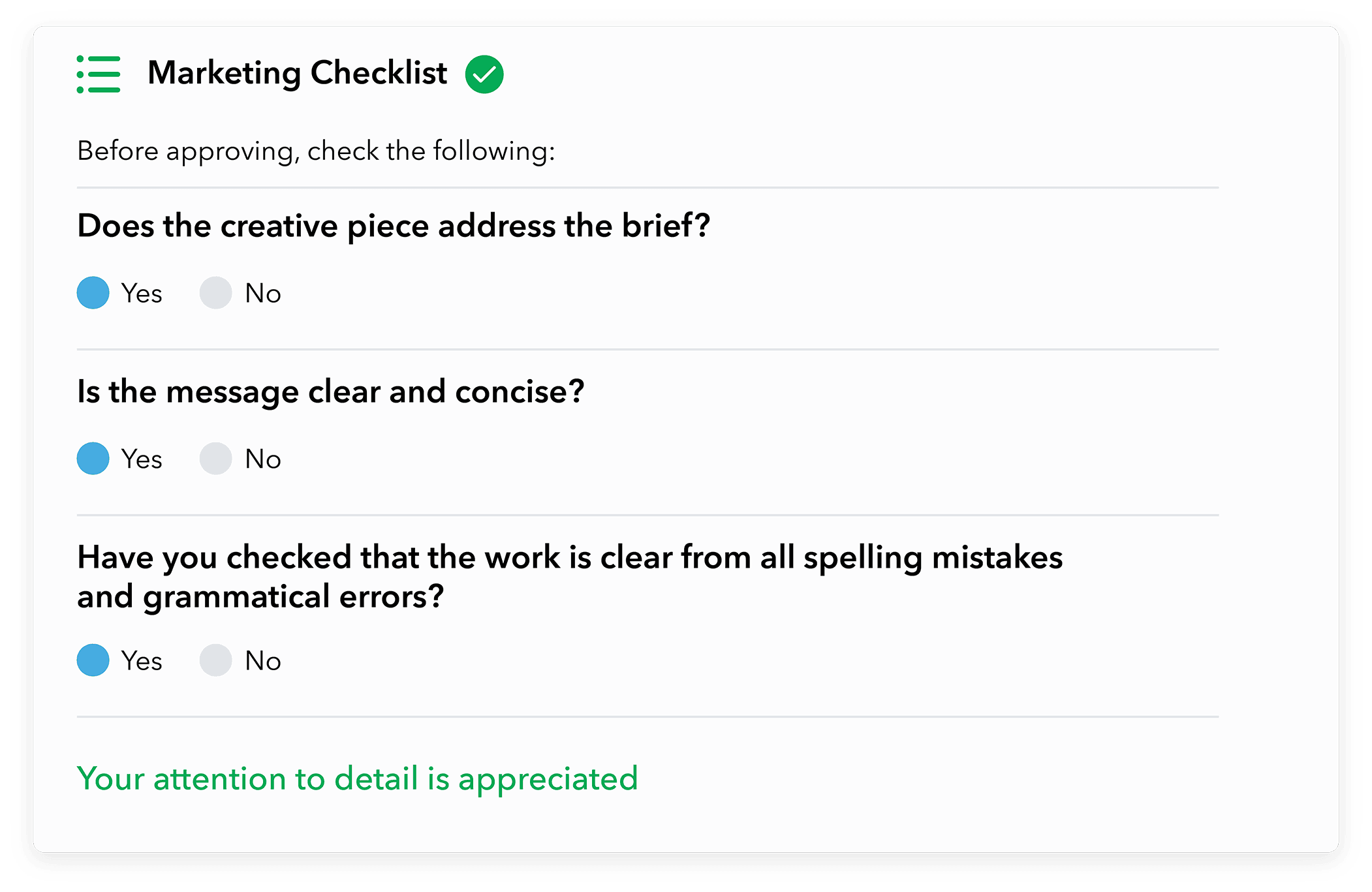Select No for the spelling mistakes question

click(215, 660)
